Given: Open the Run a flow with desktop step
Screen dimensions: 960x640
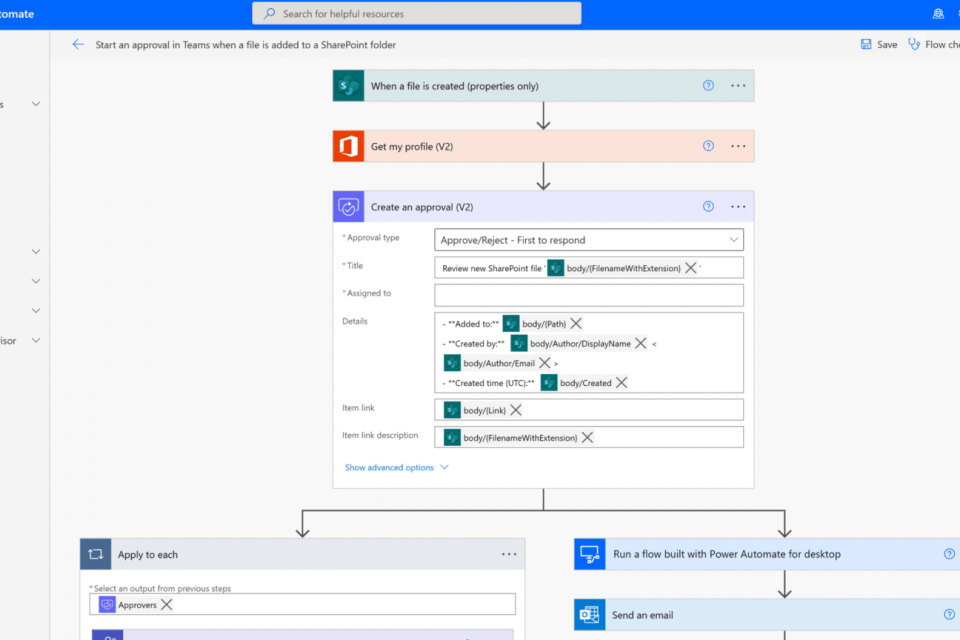Looking at the screenshot, I should [x=726, y=554].
